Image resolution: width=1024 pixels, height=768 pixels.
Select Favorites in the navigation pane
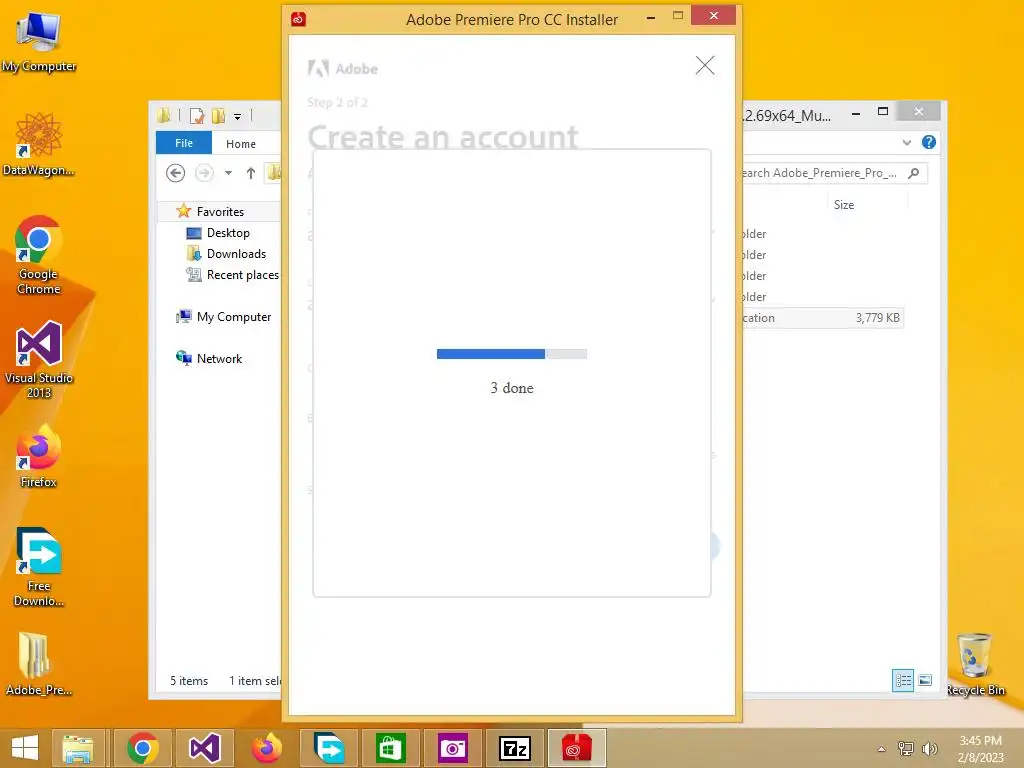point(220,212)
